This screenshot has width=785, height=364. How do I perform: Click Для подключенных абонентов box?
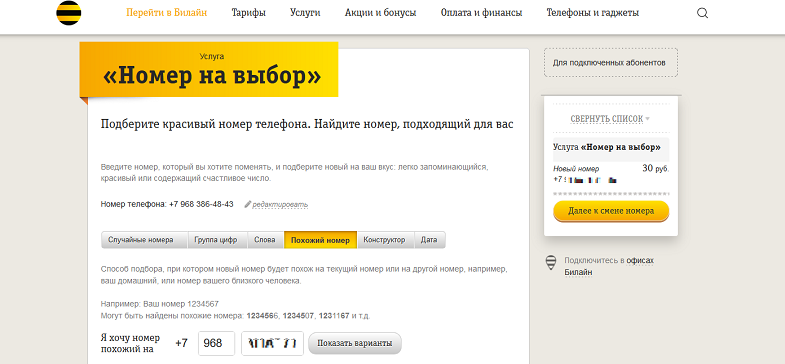pyautogui.click(x=611, y=63)
